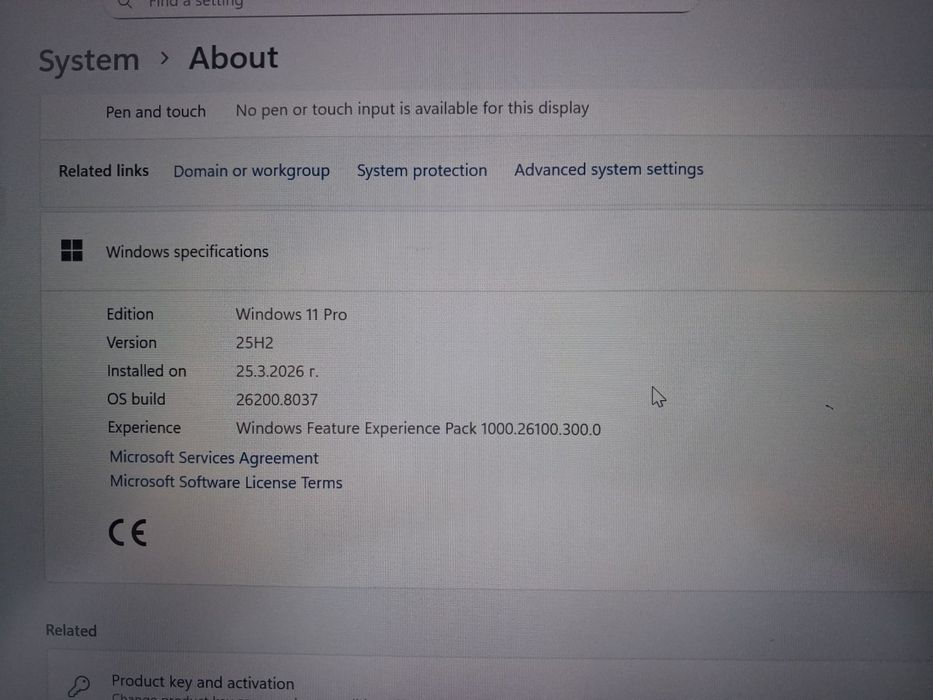
Task: Click the Pen and touch label
Action: point(155,112)
